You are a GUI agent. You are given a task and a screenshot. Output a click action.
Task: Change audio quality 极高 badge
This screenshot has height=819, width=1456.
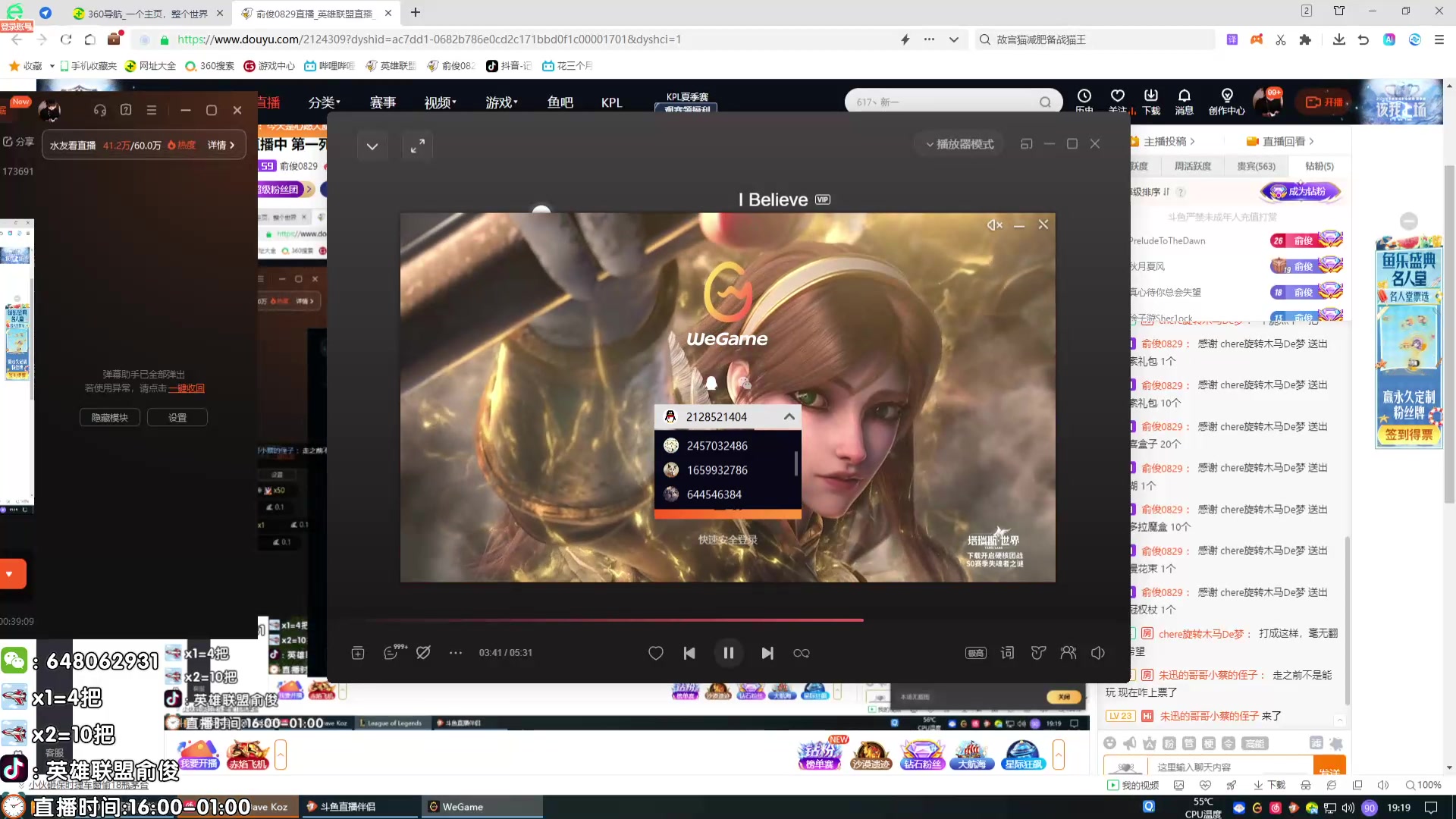[x=976, y=653]
